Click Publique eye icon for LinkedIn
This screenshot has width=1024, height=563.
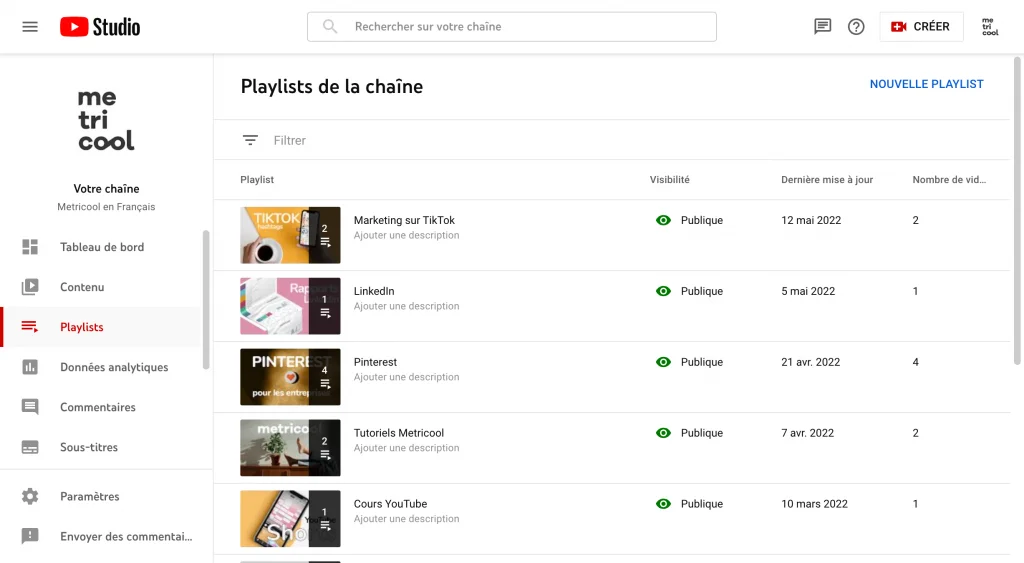(664, 291)
